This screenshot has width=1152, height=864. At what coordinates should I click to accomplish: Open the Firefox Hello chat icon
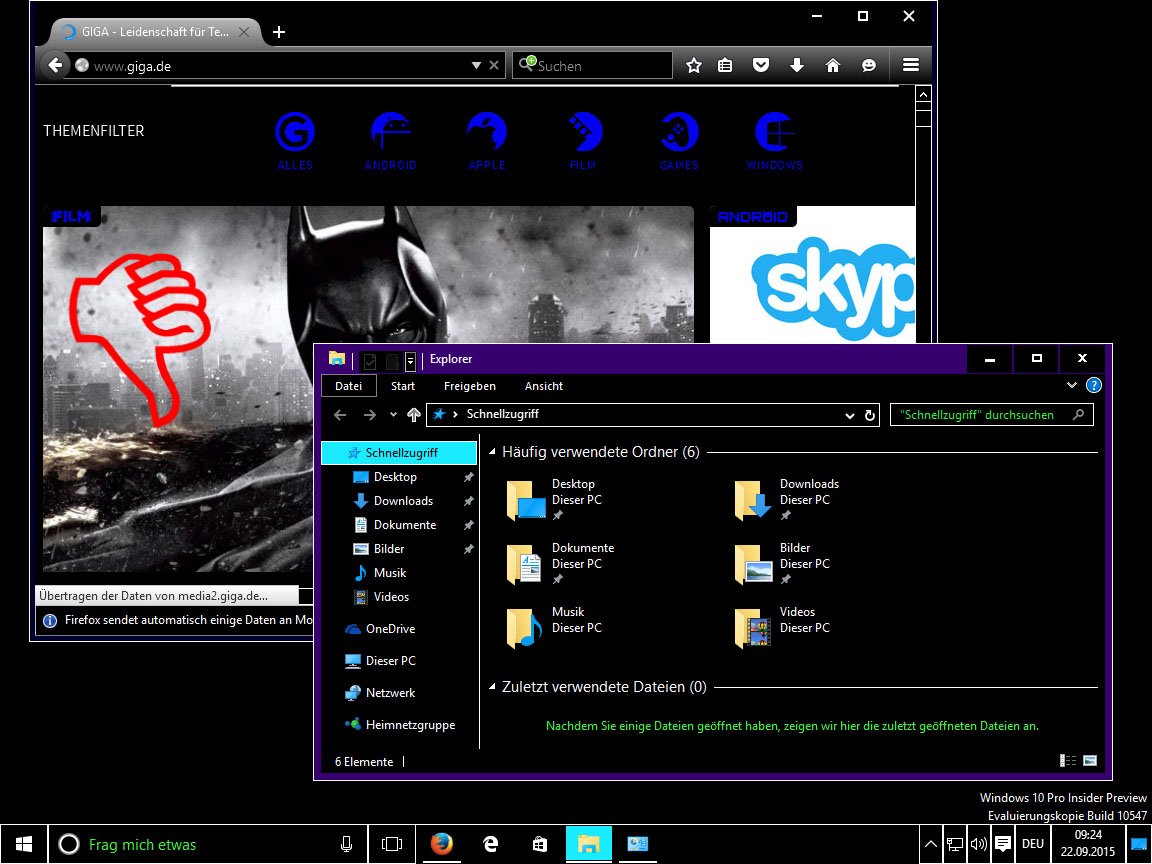[869, 64]
